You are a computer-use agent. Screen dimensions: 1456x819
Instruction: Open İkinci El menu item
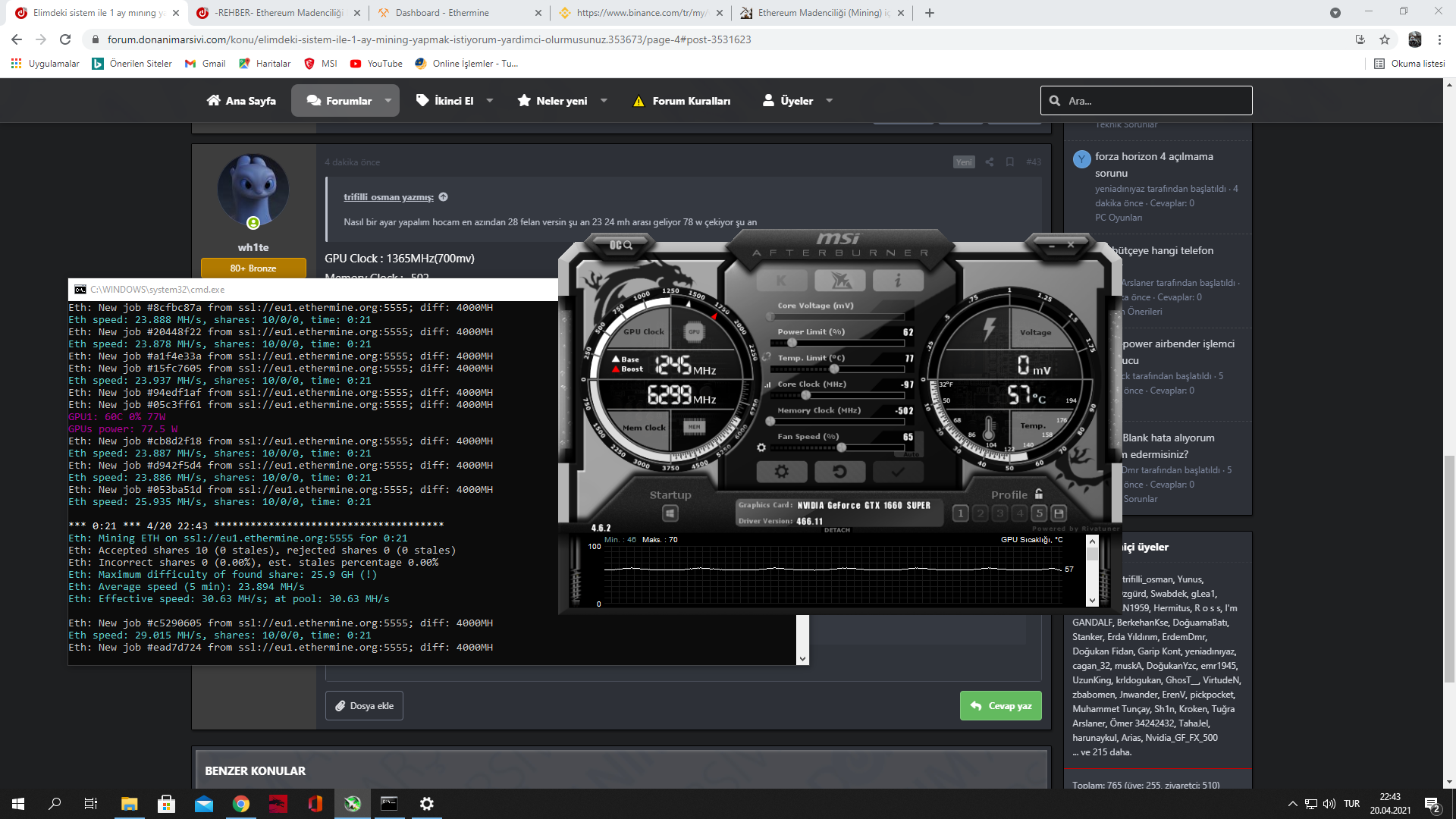[445, 101]
